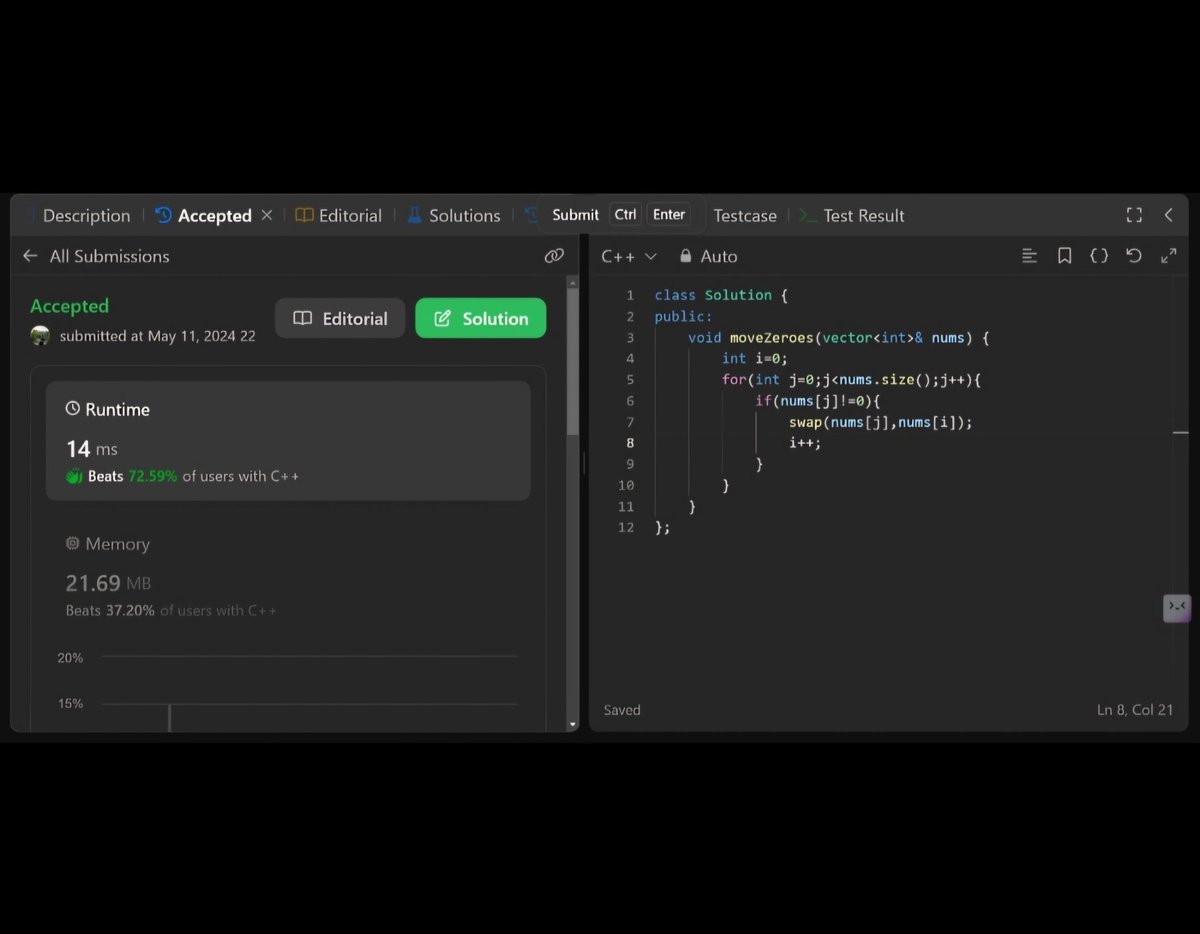Click the curly braces snippet icon

point(1099,256)
